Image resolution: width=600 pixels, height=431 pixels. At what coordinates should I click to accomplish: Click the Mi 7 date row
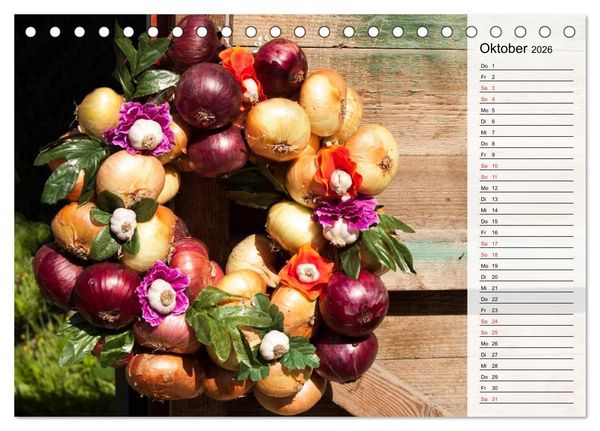[527, 132]
